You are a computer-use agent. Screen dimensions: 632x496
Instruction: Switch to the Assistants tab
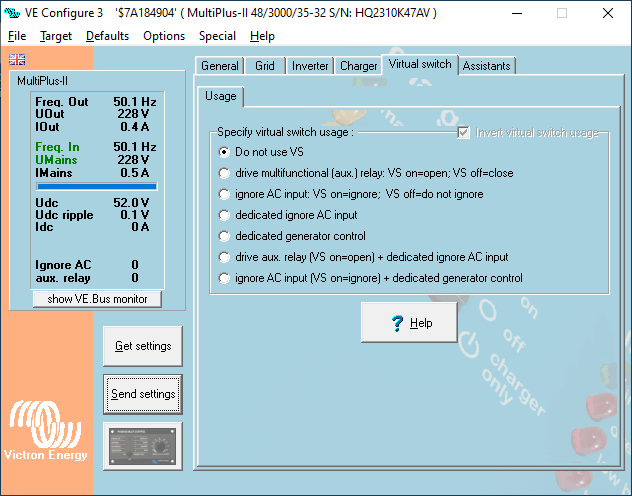[x=486, y=66]
